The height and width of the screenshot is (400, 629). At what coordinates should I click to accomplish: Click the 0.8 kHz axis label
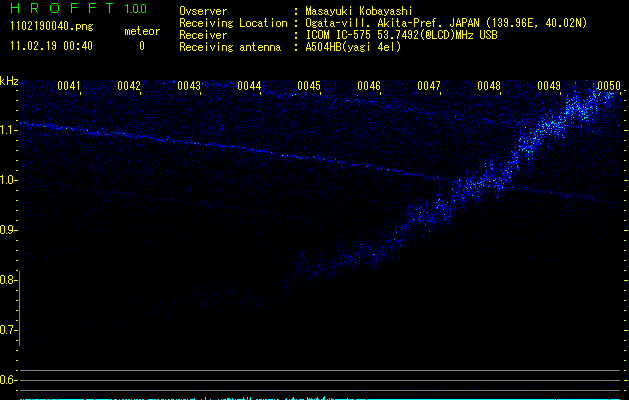pyautogui.click(x=8, y=280)
